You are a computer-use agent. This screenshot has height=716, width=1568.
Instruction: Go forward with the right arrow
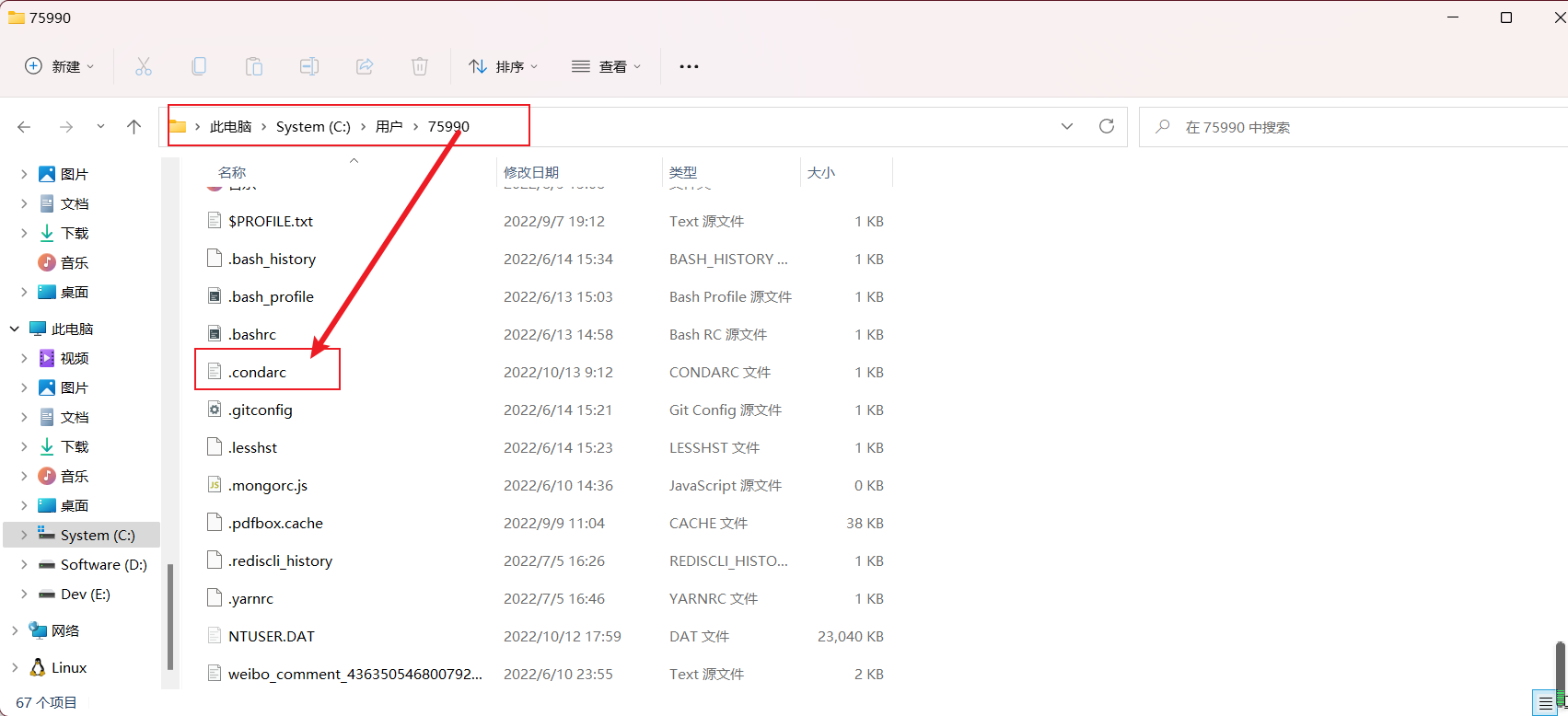tap(66, 127)
